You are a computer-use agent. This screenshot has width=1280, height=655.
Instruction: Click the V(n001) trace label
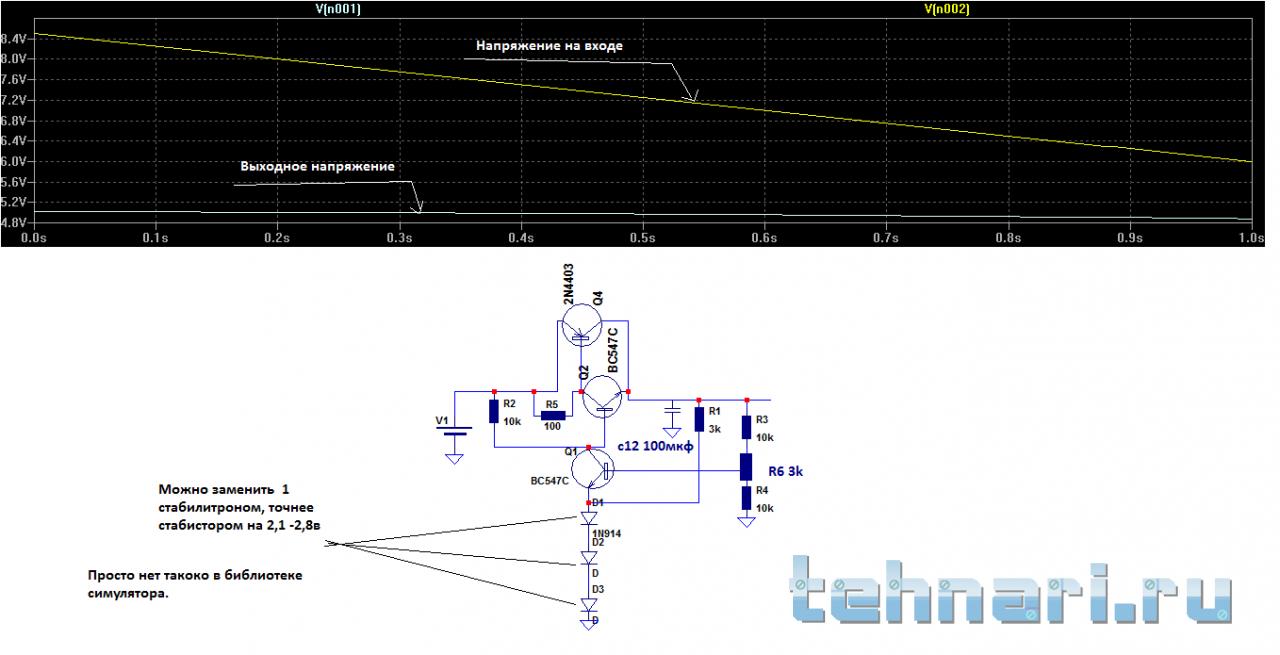(337, 7)
